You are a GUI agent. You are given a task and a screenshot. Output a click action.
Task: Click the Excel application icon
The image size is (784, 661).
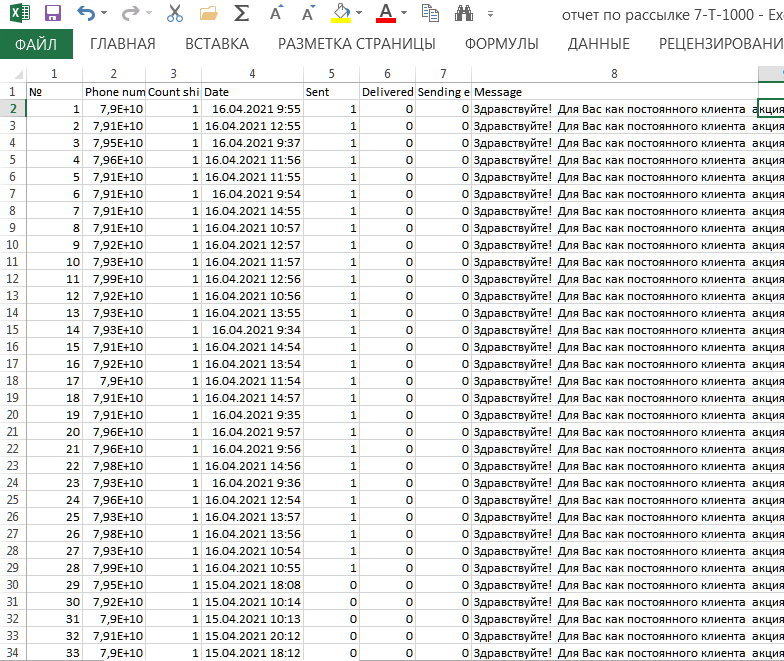(20, 12)
